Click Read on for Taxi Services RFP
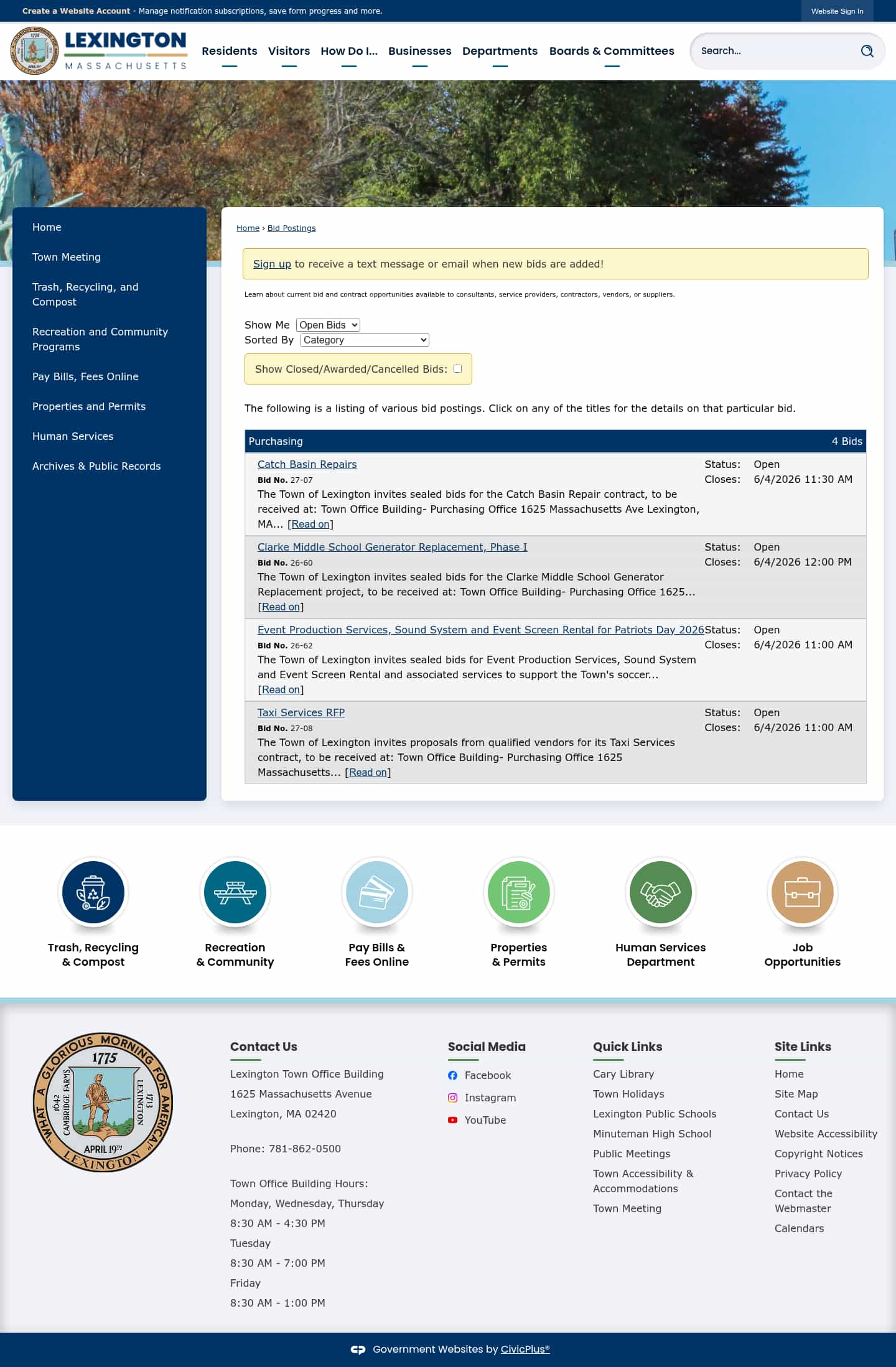Viewport: 896px width, 1367px height. [x=368, y=772]
